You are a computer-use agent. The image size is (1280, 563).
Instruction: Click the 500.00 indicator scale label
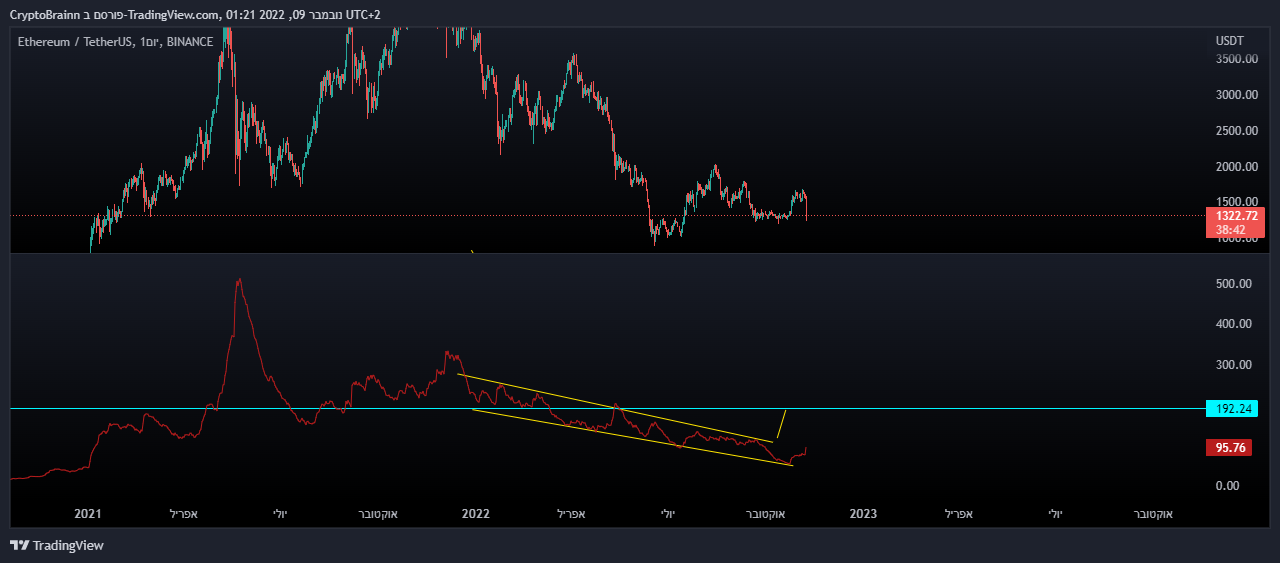[x=1233, y=284]
